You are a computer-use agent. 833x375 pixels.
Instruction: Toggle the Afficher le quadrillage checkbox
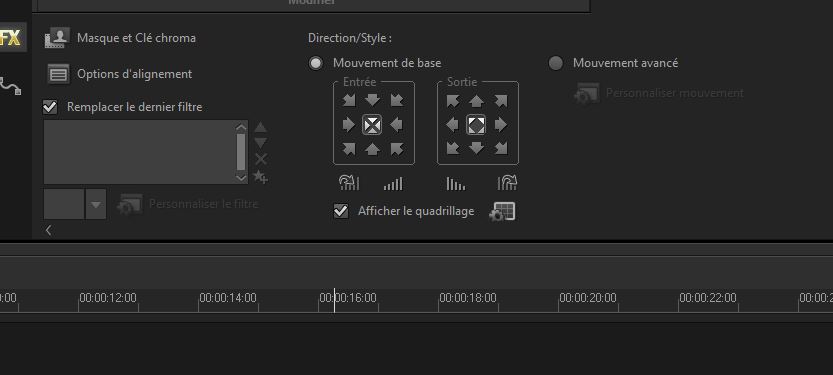click(341, 211)
